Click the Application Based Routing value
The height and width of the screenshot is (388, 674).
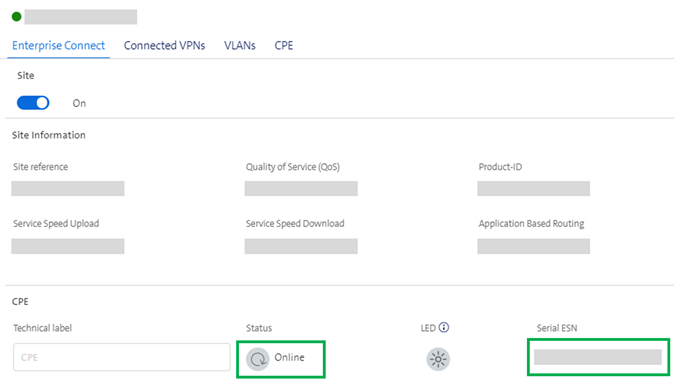coord(533,246)
